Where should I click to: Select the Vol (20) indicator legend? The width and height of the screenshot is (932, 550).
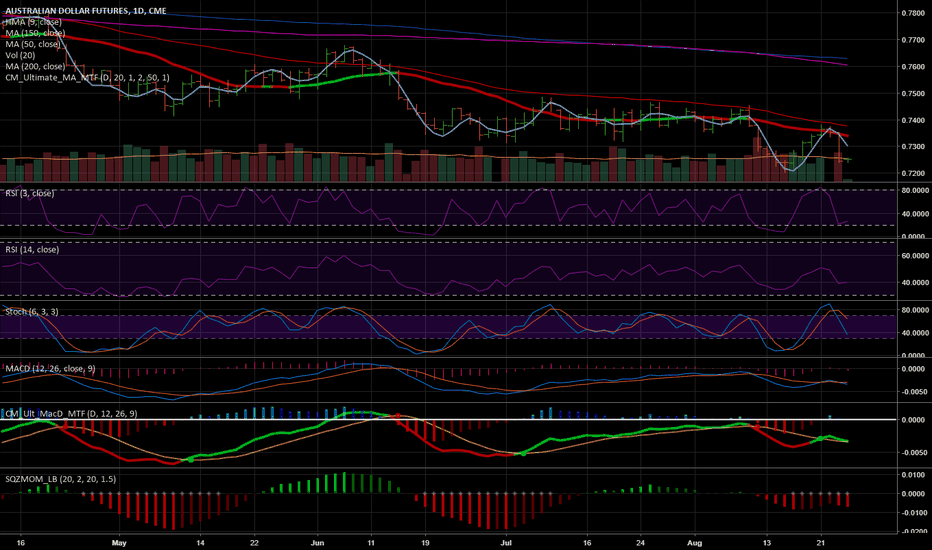20,55
